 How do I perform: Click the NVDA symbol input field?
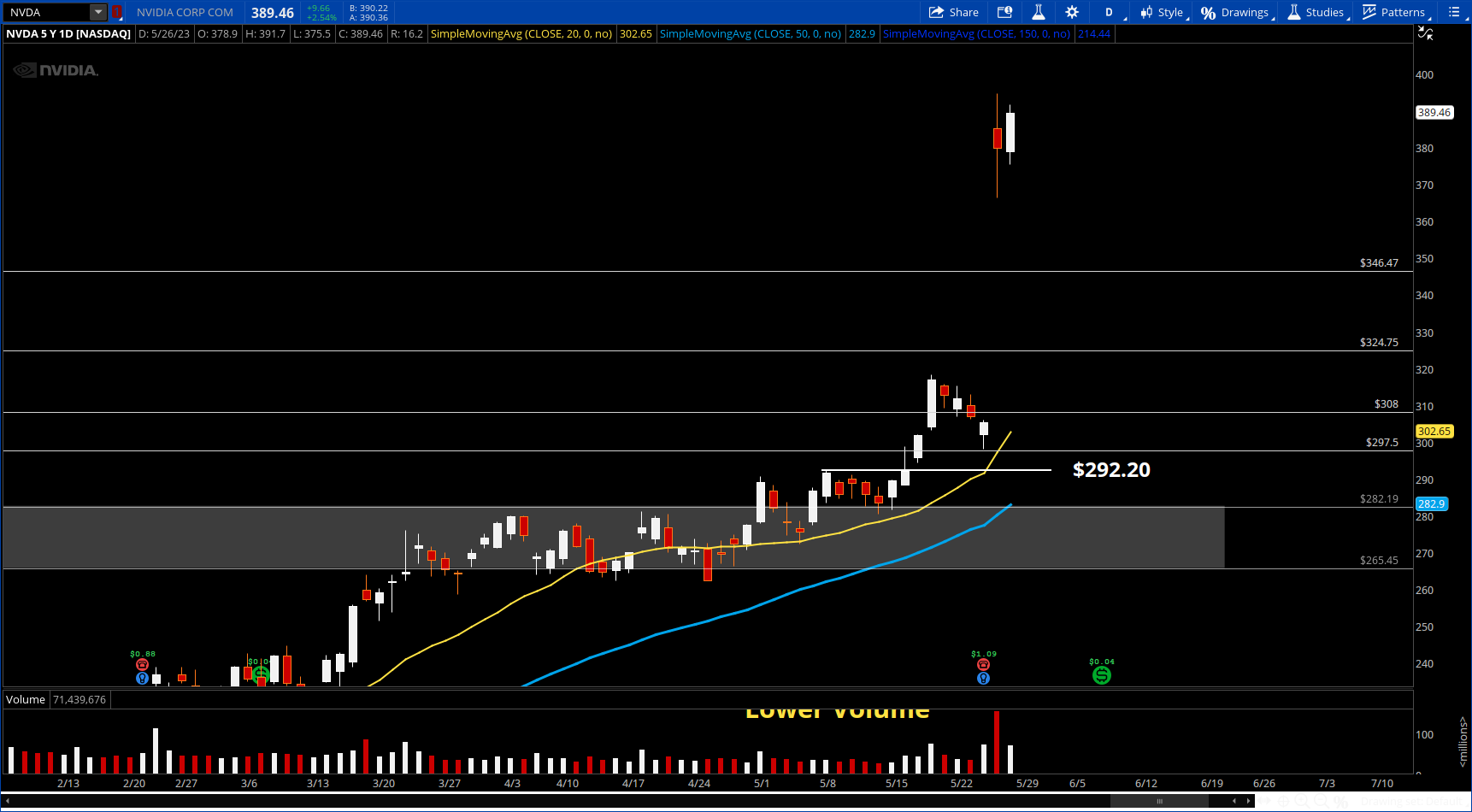tap(47, 12)
